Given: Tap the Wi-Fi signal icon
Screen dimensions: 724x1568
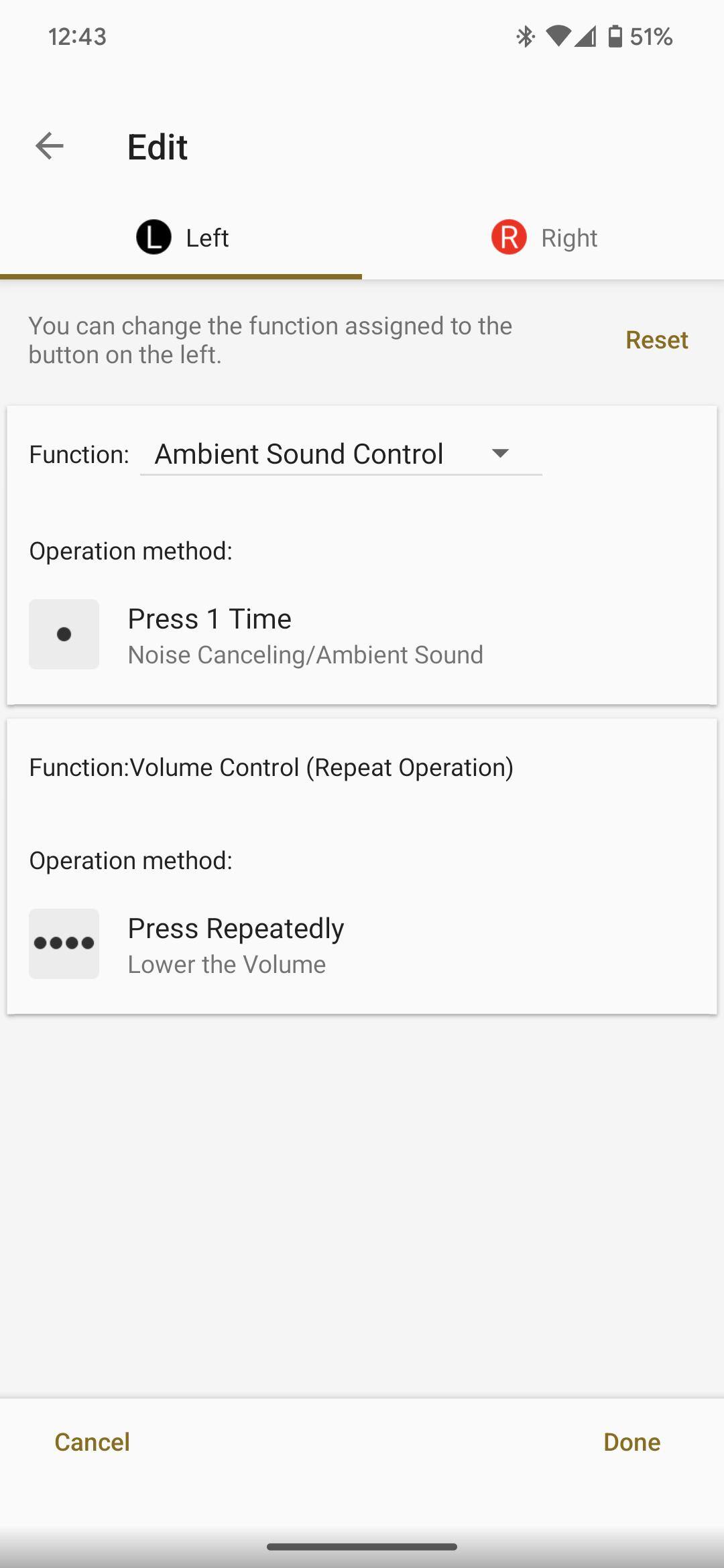Looking at the screenshot, I should [558, 36].
